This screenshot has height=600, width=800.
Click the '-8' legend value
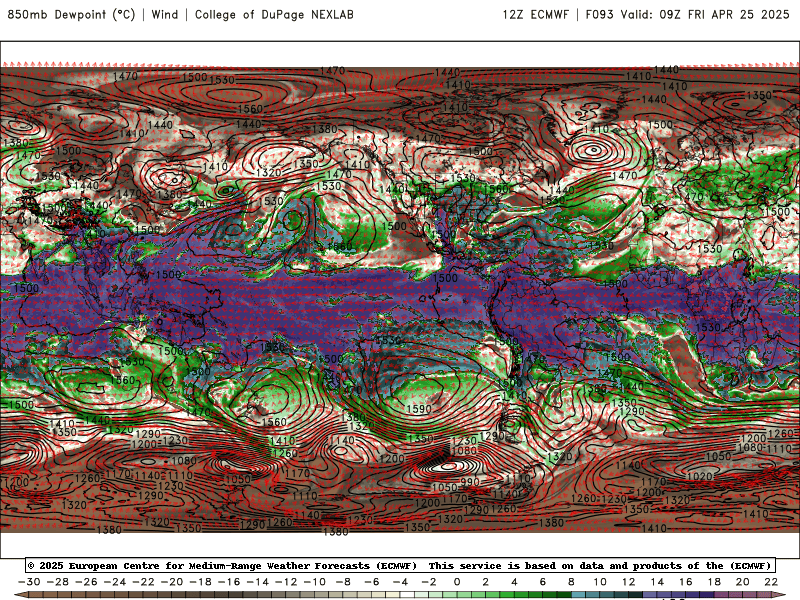point(343,582)
